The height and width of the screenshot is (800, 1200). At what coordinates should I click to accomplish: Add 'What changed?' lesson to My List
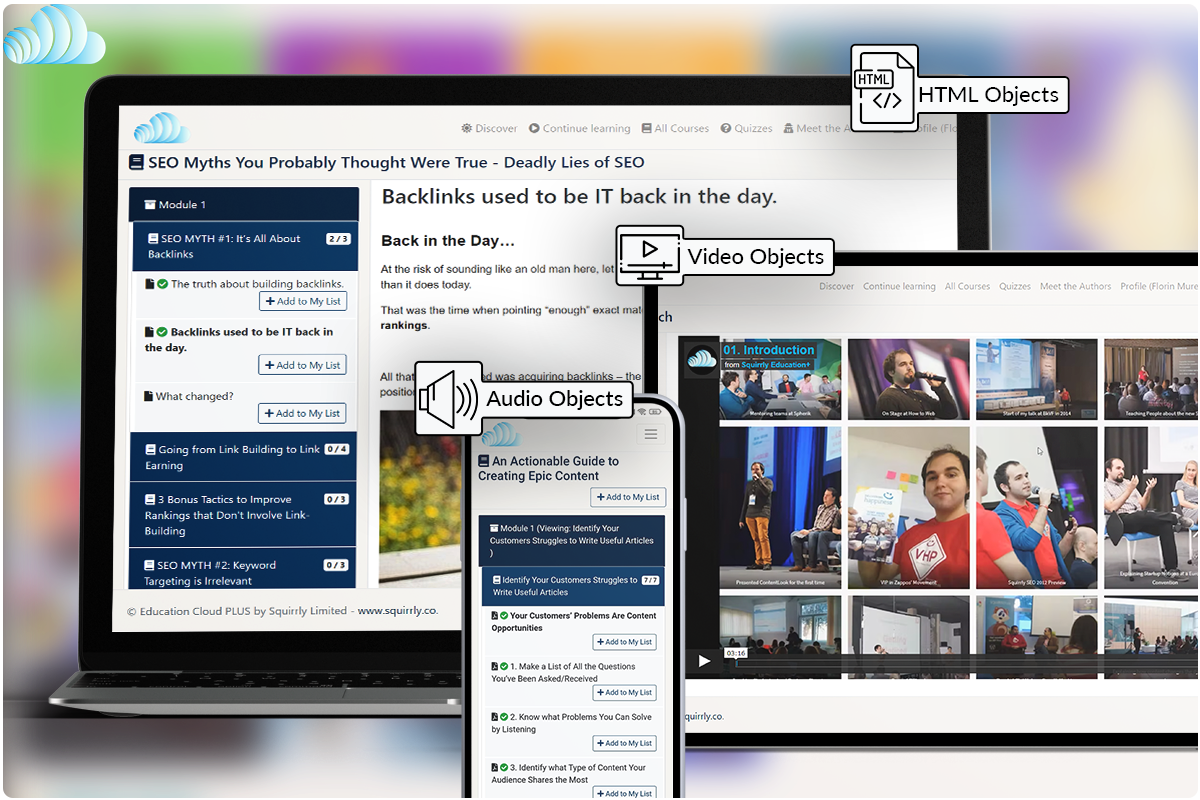[303, 413]
